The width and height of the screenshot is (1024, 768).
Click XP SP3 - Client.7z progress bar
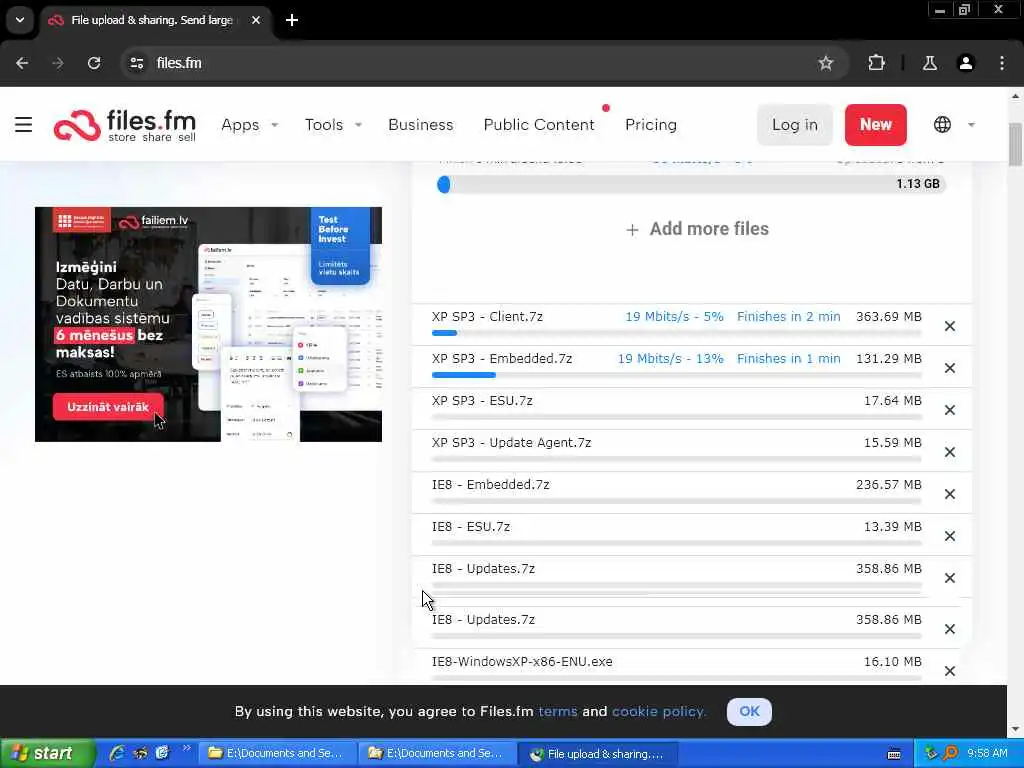677,333
